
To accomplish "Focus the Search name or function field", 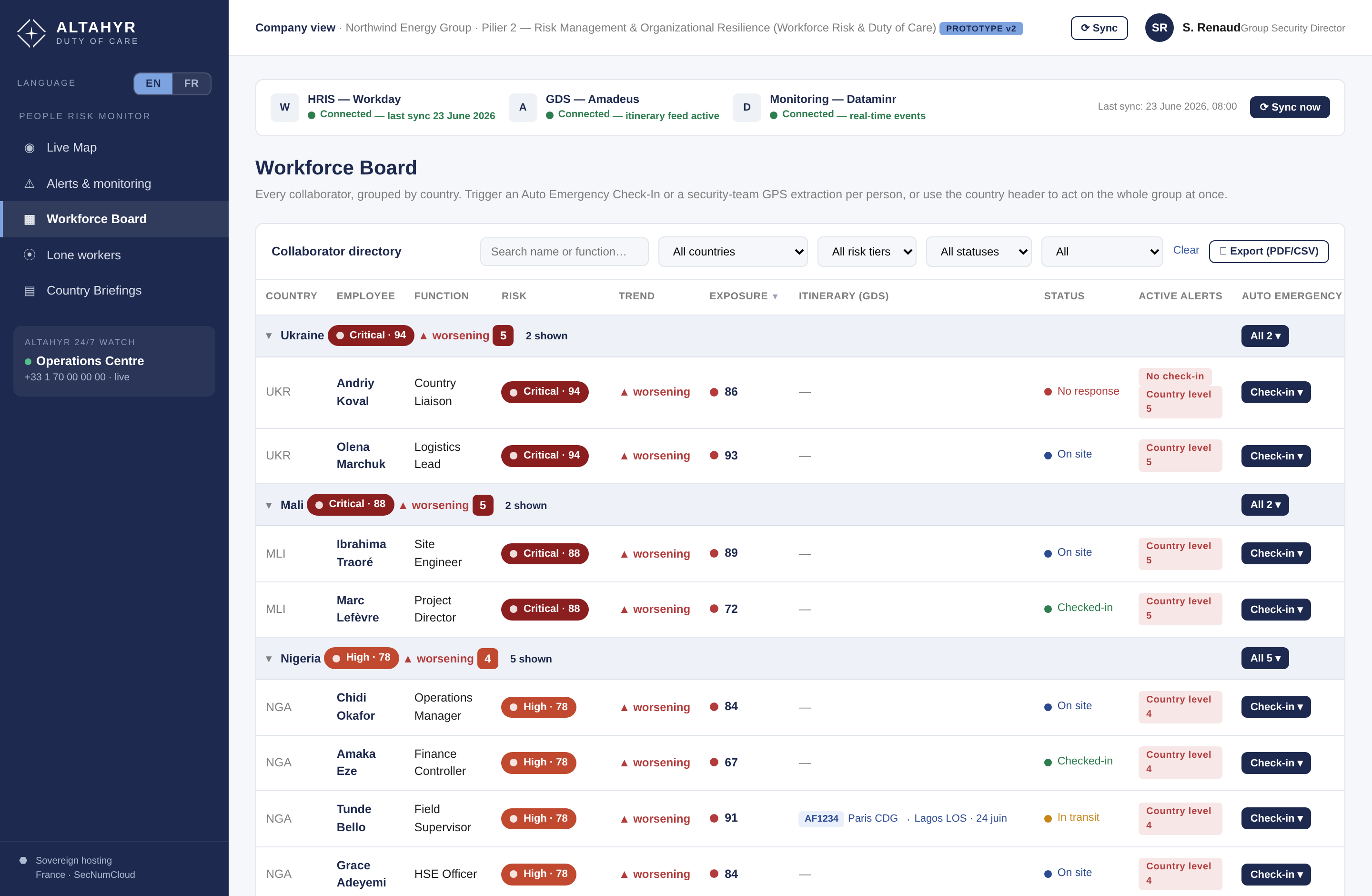I will (x=565, y=251).
